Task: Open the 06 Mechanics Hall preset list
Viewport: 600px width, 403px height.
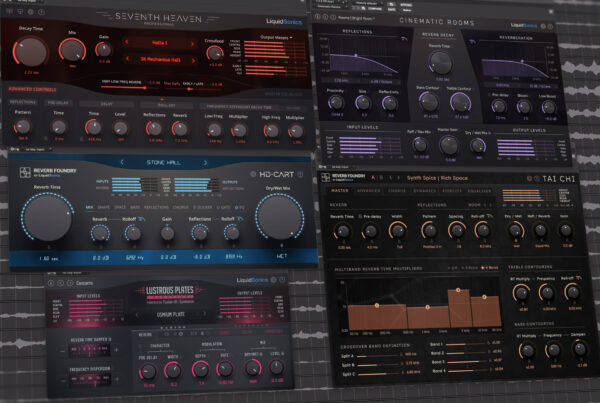Action: point(160,60)
